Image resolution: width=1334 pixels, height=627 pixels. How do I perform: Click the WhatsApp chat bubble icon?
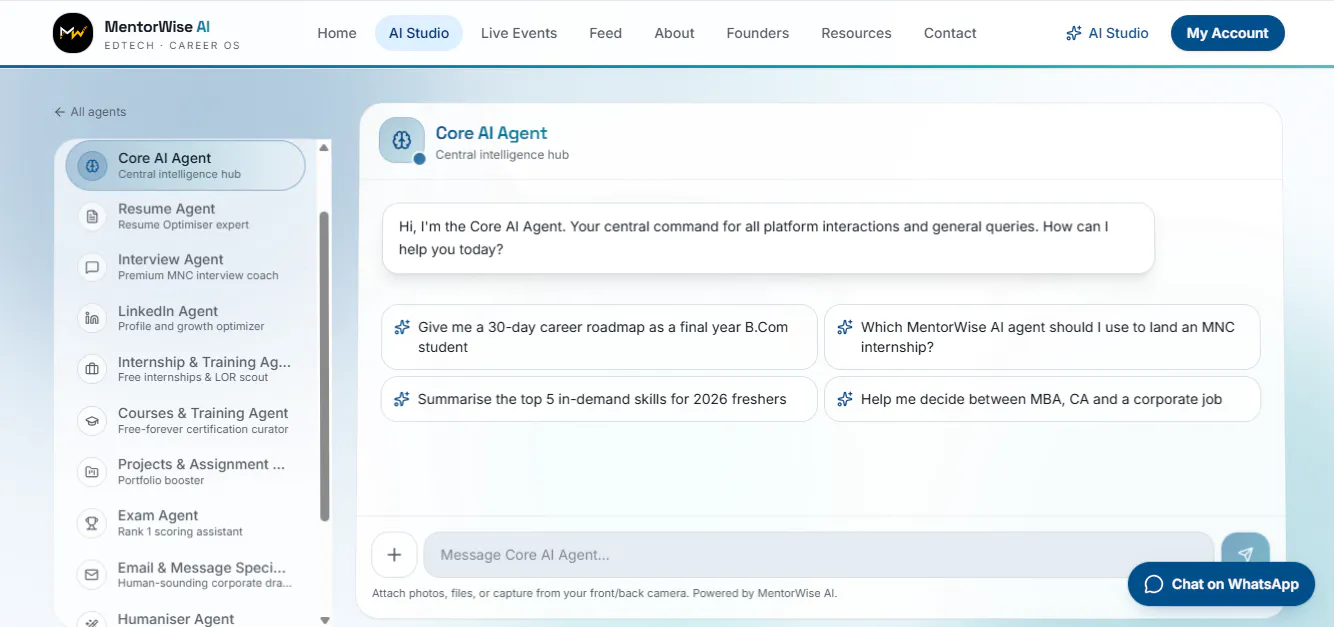pyautogui.click(x=1153, y=584)
